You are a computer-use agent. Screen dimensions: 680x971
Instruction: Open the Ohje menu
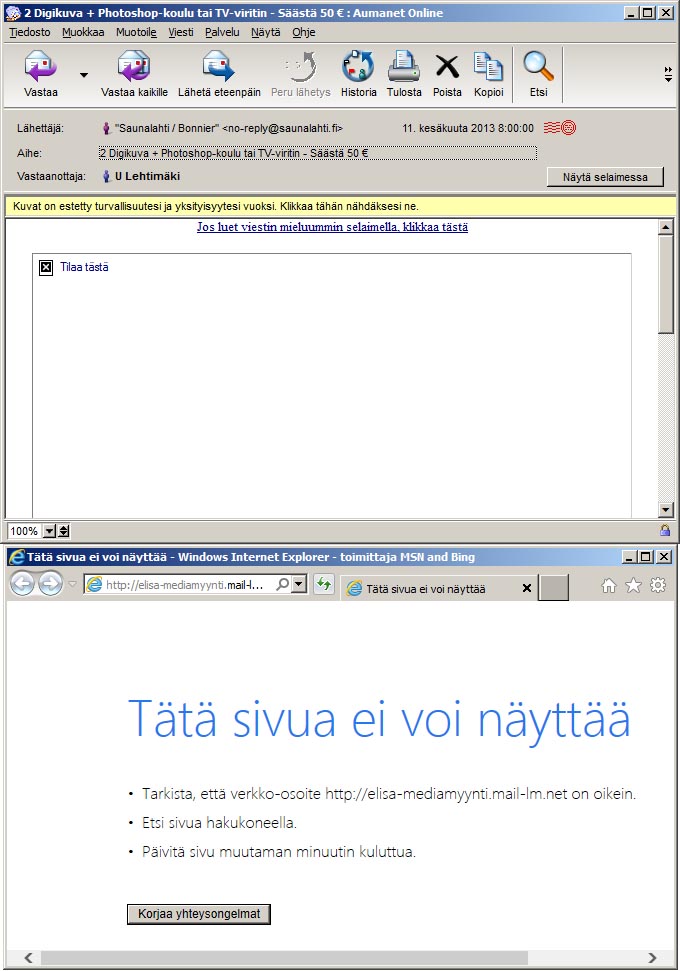[303, 32]
